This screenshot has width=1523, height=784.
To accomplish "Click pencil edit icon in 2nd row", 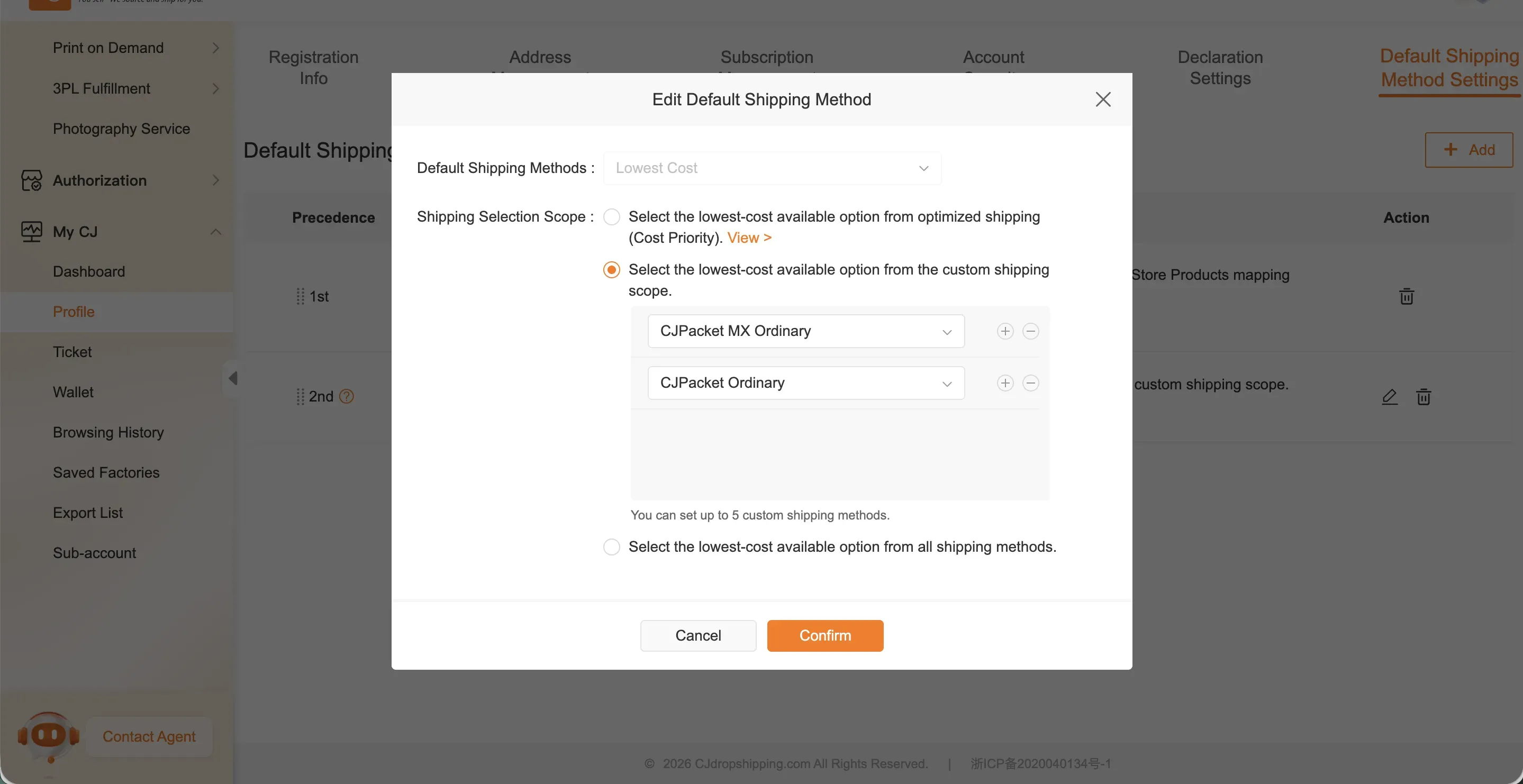I will 1390,396.
